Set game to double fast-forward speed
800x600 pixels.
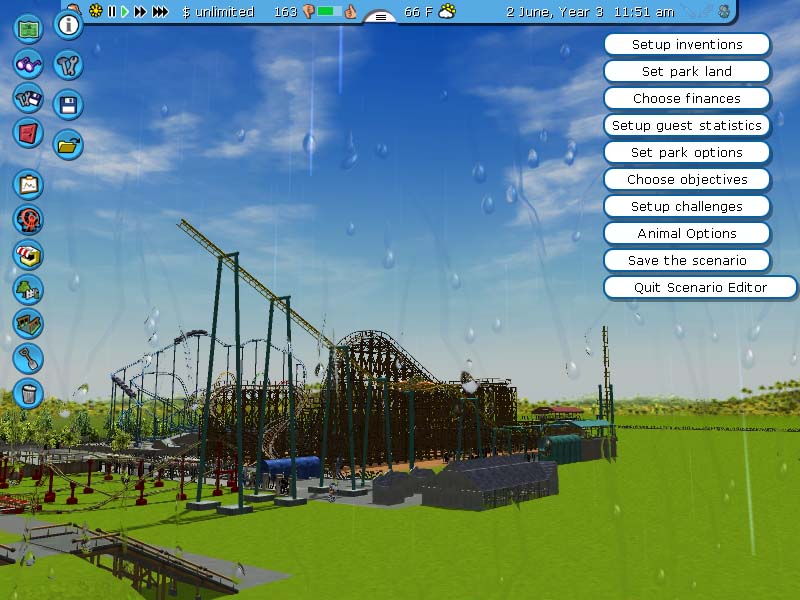[x=140, y=11]
